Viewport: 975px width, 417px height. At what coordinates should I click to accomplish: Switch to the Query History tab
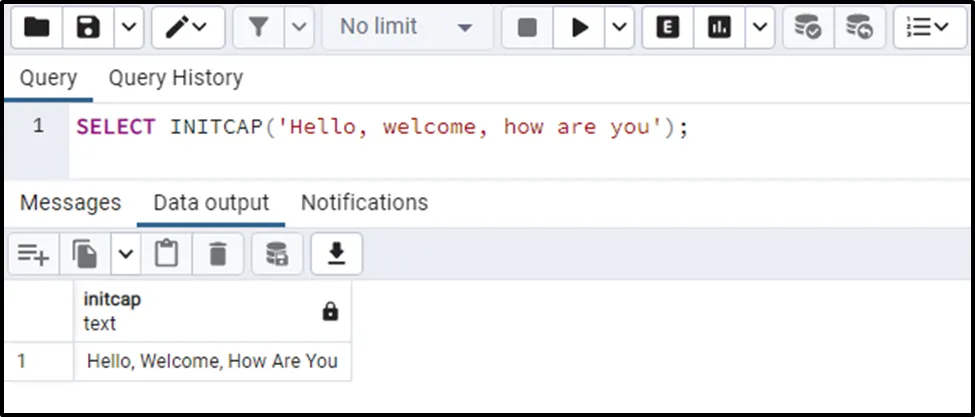[x=175, y=78]
